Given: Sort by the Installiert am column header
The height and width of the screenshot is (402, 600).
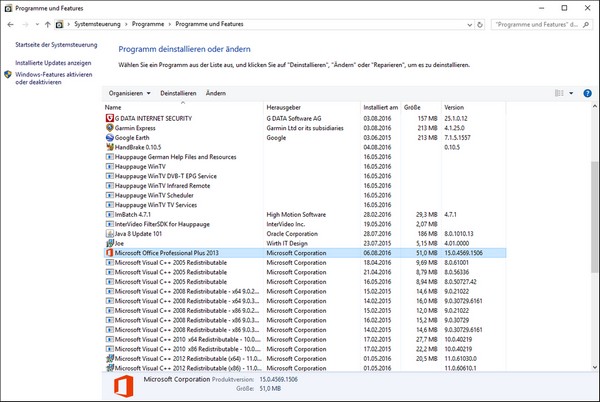Looking at the screenshot, I should click(381, 107).
